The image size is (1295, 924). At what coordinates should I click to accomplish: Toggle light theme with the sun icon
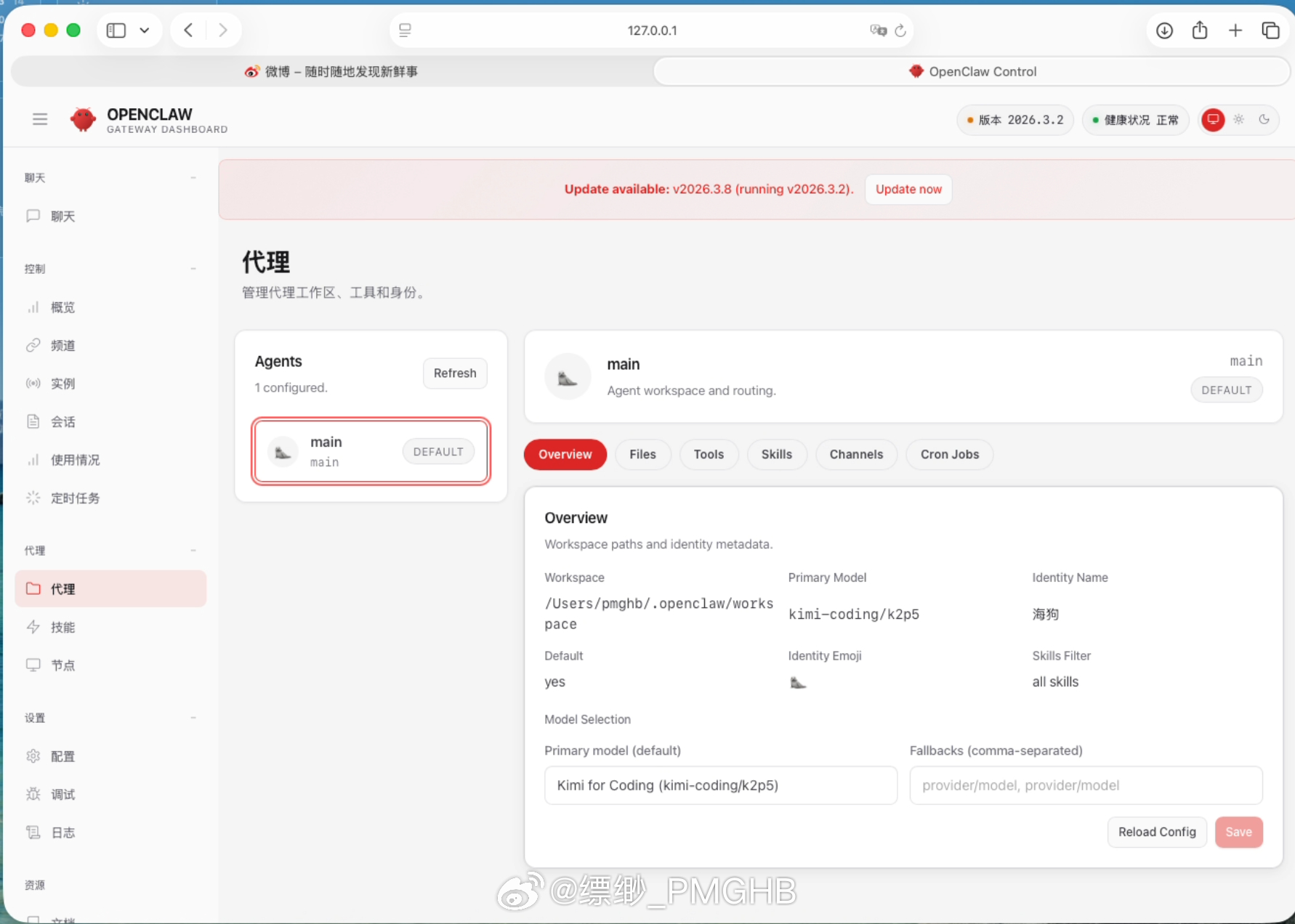point(1238,119)
